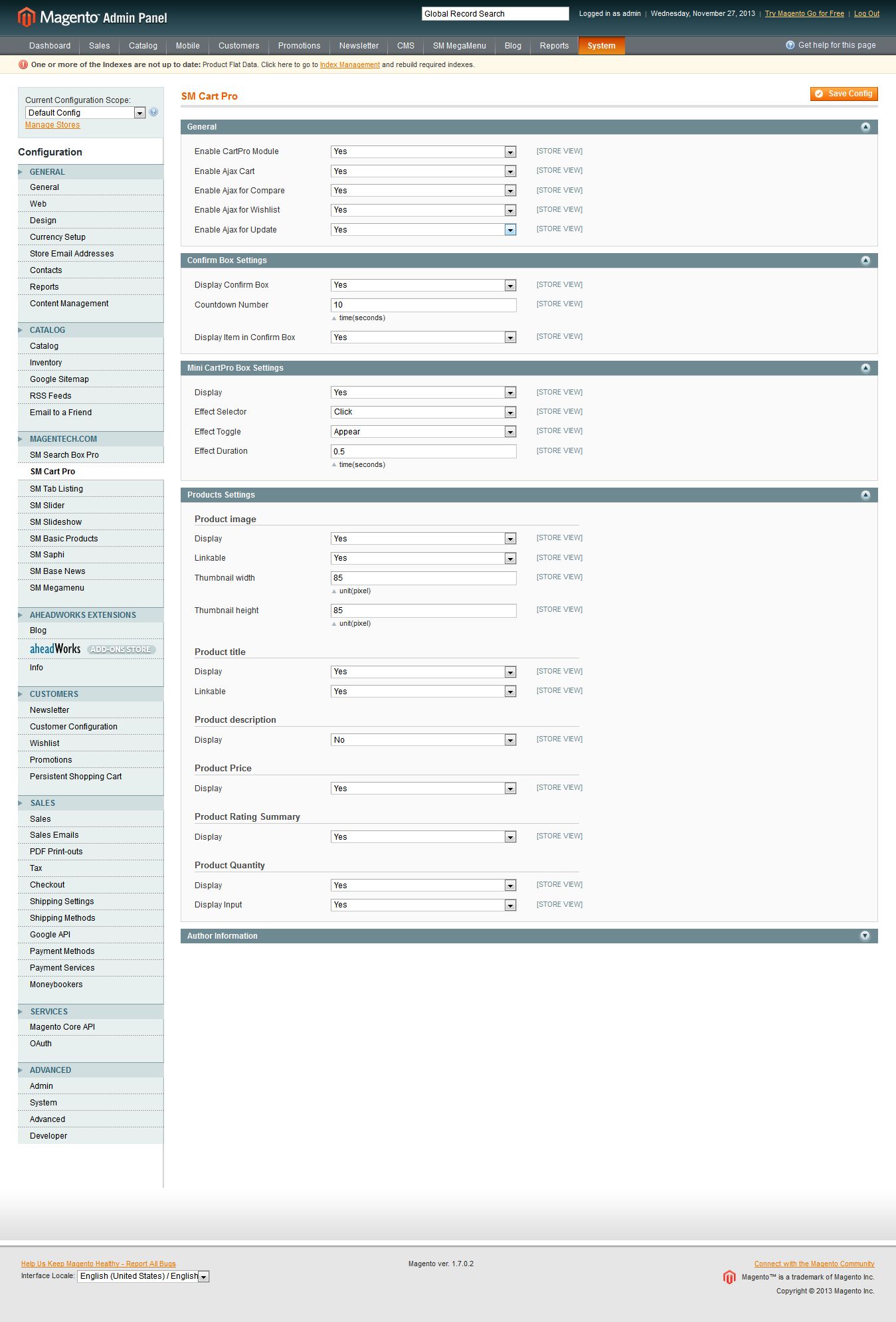Screen dimensions: 896x1322
Task: Open Enable Ajax Cart dropdown
Action: [x=423, y=171]
